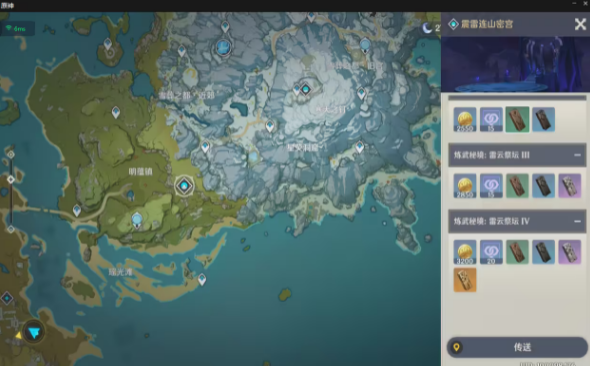Click the highlighted green reward item in top row
This screenshot has height=366, width=590.
[517, 119]
